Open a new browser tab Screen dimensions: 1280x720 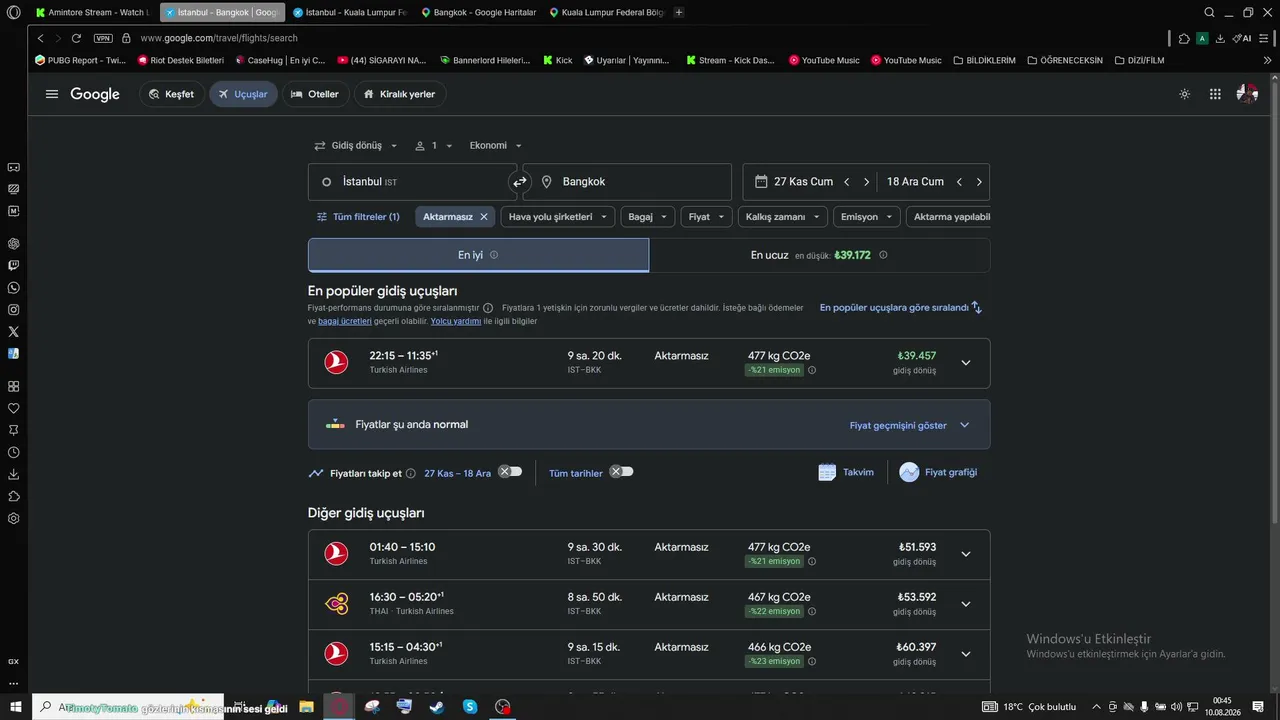[x=679, y=12]
